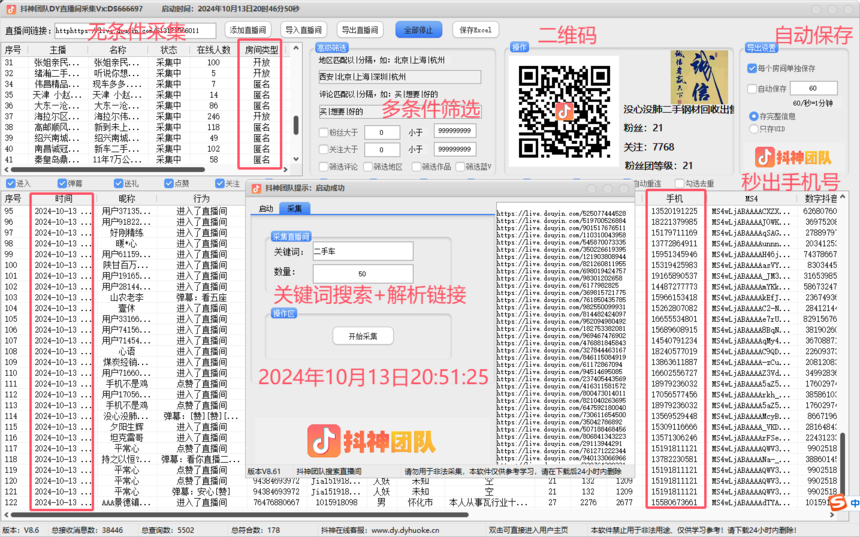Viewport: 860px width, 537px height.
Task: Click the logo icon in the prompt dialog title
Action: click(x=256, y=188)
